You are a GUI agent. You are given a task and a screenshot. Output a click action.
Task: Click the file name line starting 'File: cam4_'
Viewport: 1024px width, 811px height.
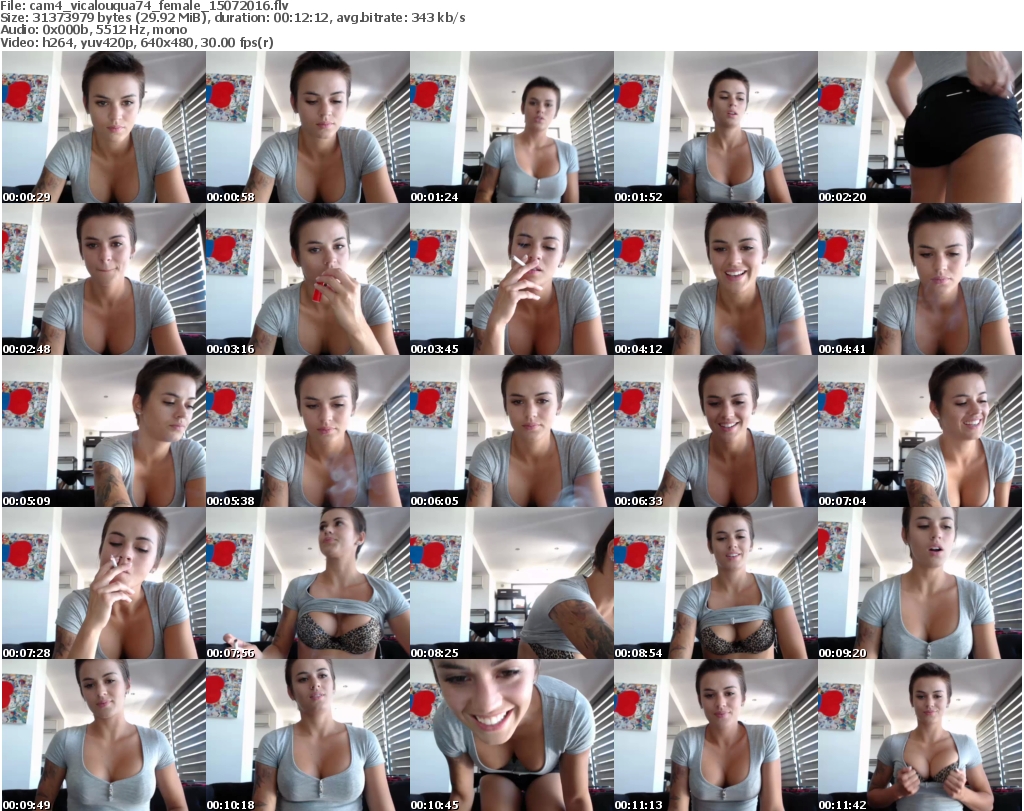pos(145,6)
